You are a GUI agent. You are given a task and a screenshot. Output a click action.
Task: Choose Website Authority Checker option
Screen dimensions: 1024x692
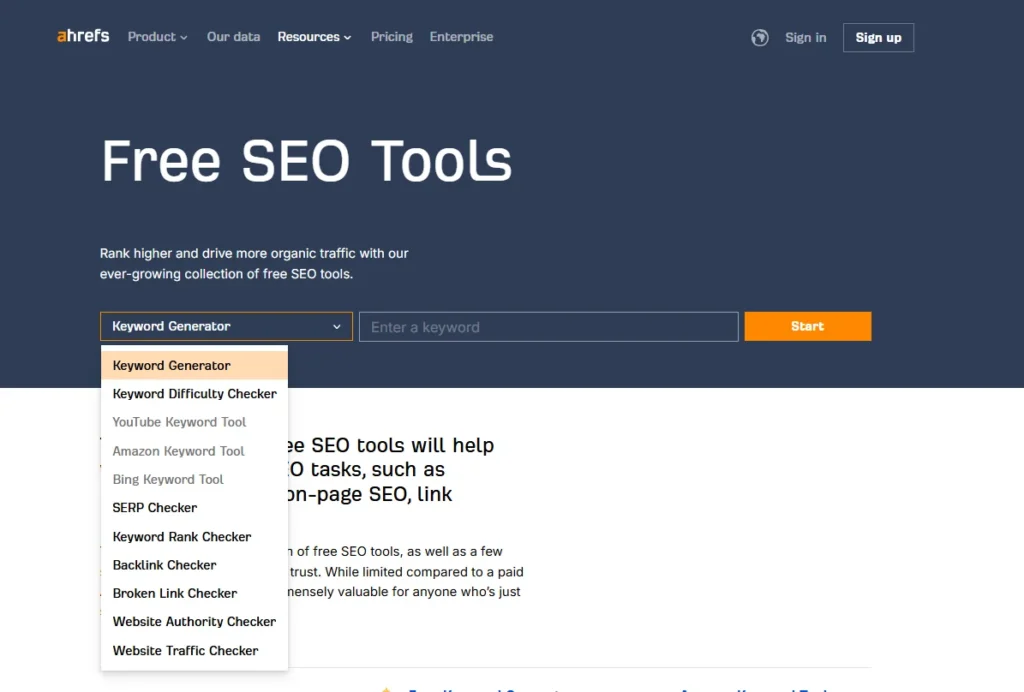click(194, 621)
